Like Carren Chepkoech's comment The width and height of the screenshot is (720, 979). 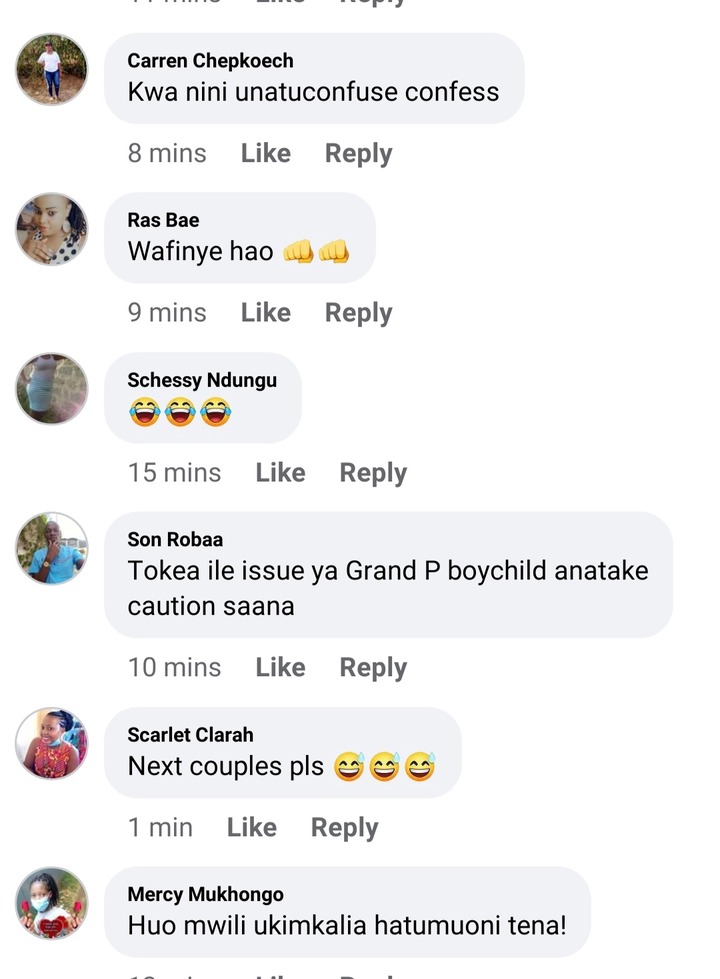(266, 153)
